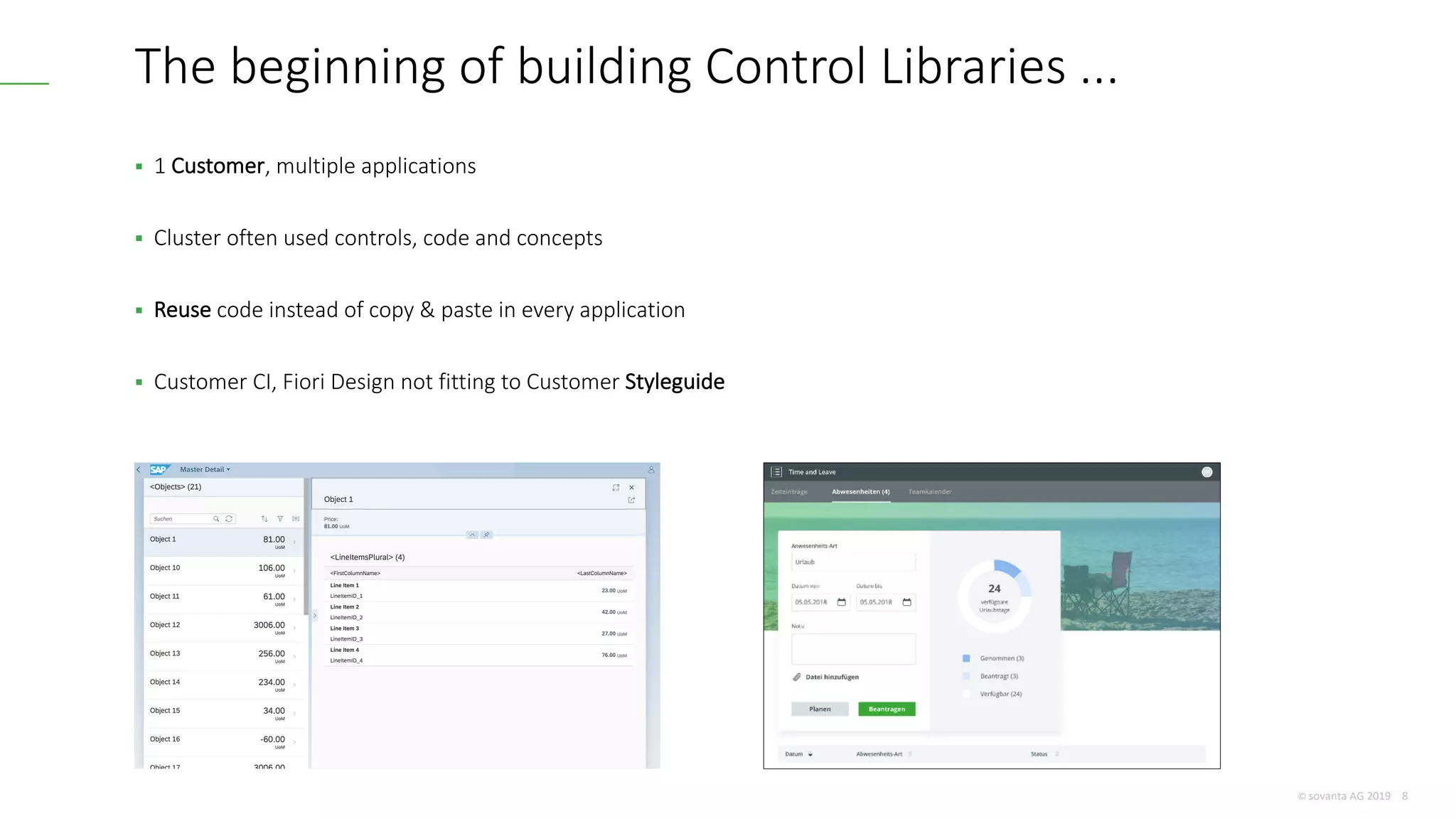Screen dimensions: 1456x819
Task: Click the Line Item 3 row
Action: (x=478, y=633)
